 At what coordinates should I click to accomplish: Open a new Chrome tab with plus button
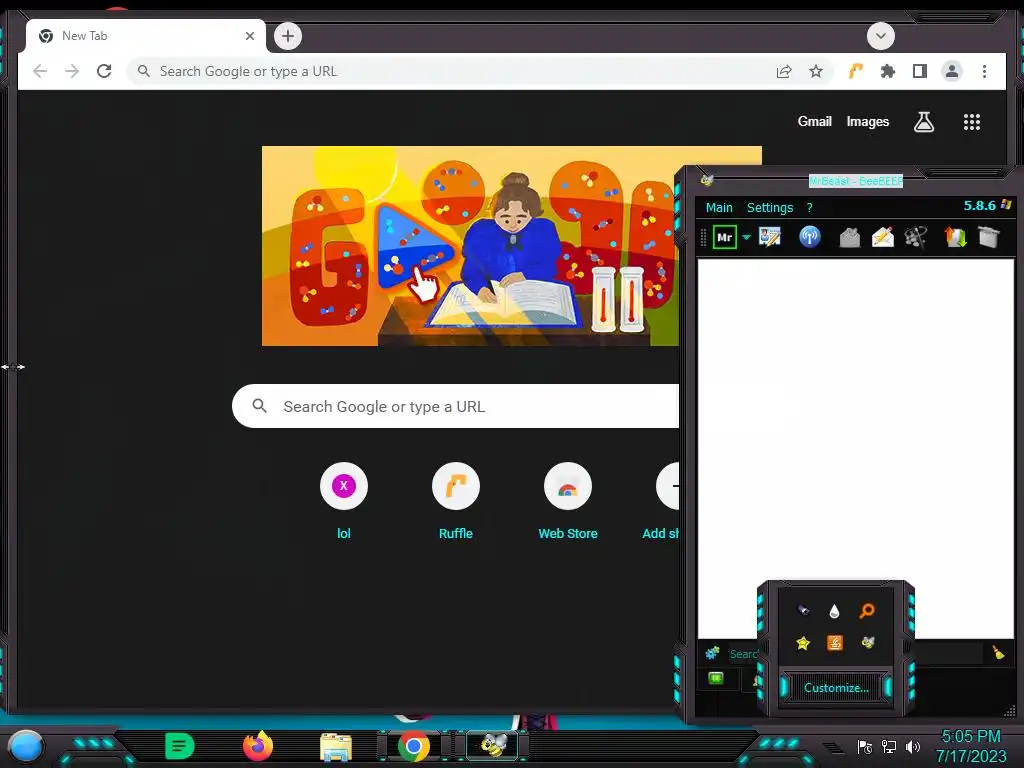click(x=288, y=36)
